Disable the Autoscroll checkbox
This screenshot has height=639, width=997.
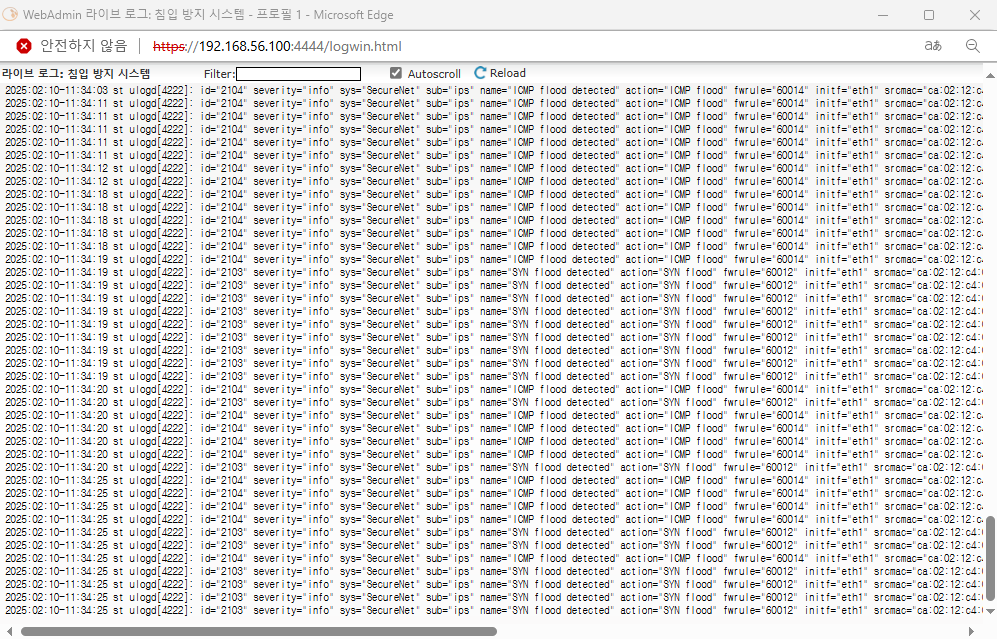[395, 73]
